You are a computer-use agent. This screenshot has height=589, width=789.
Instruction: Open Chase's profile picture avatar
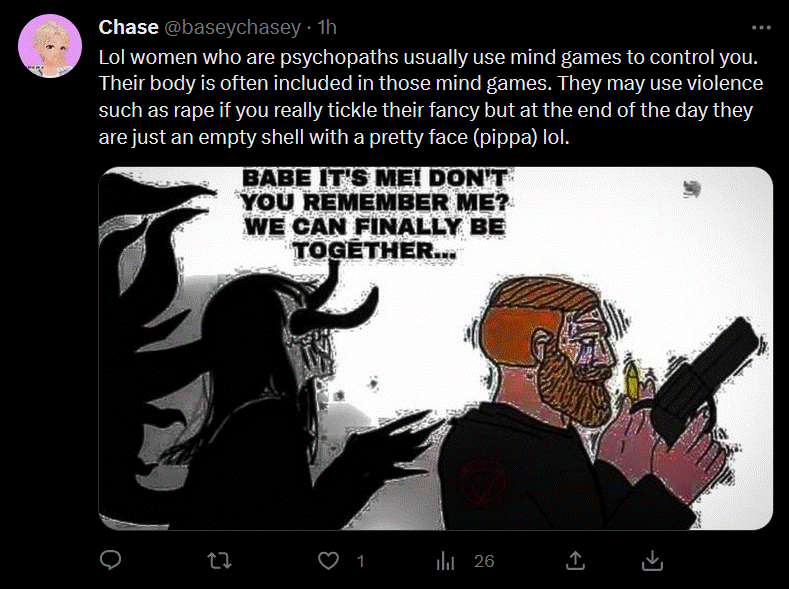[50, 46]
